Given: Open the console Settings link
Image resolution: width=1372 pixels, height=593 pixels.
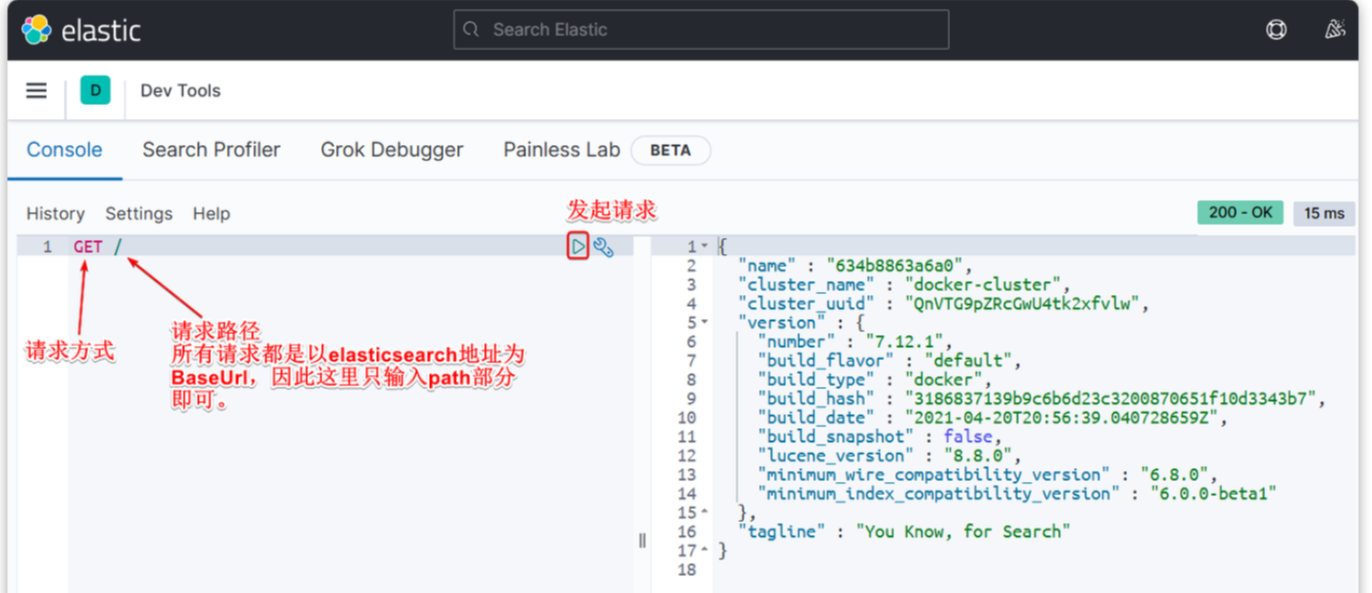Looking at the screenshot, I should click(139, 214).
